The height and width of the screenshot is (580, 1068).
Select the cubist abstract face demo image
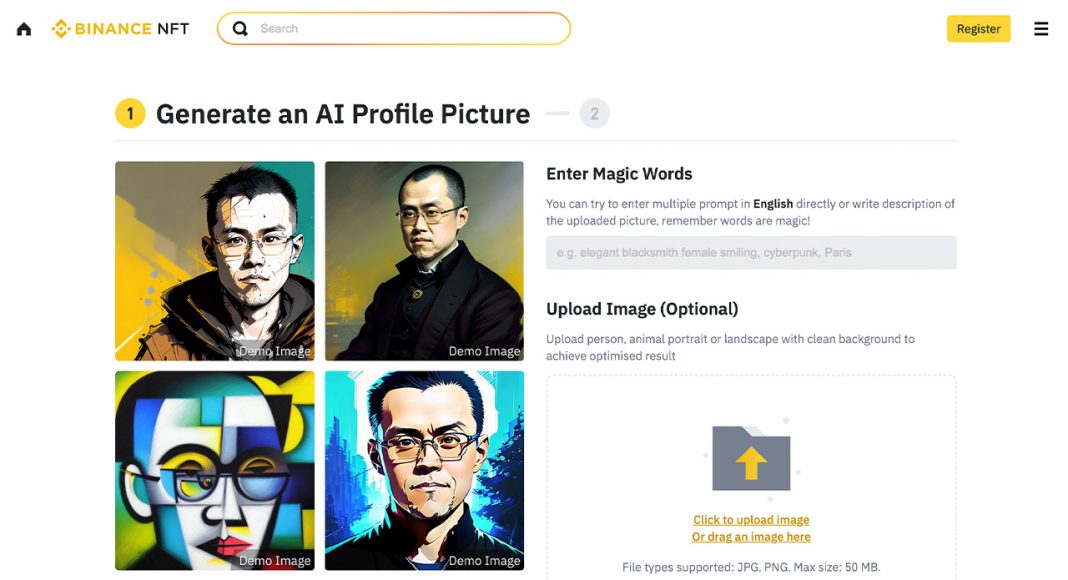coord(215,470)
